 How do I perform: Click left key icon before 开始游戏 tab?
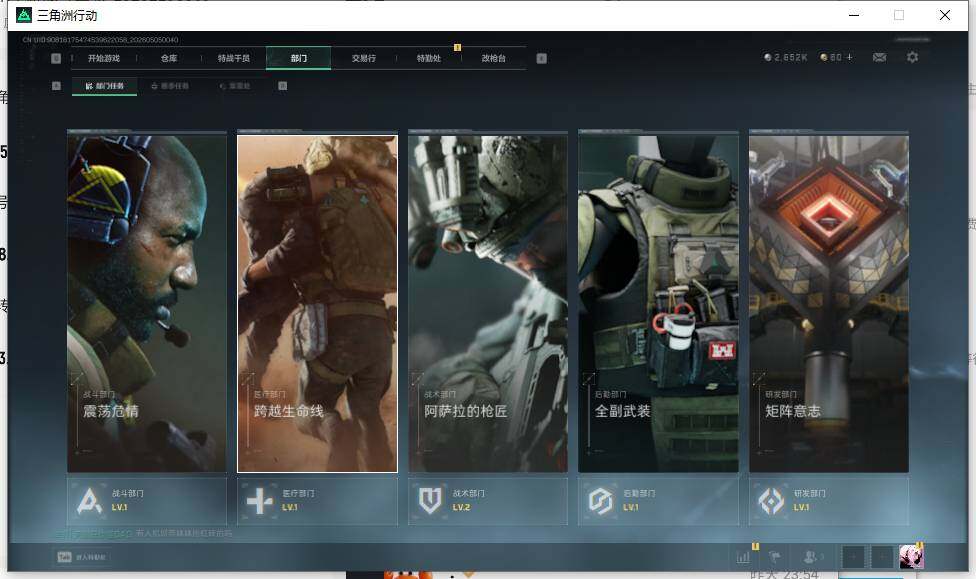point(56,59)
